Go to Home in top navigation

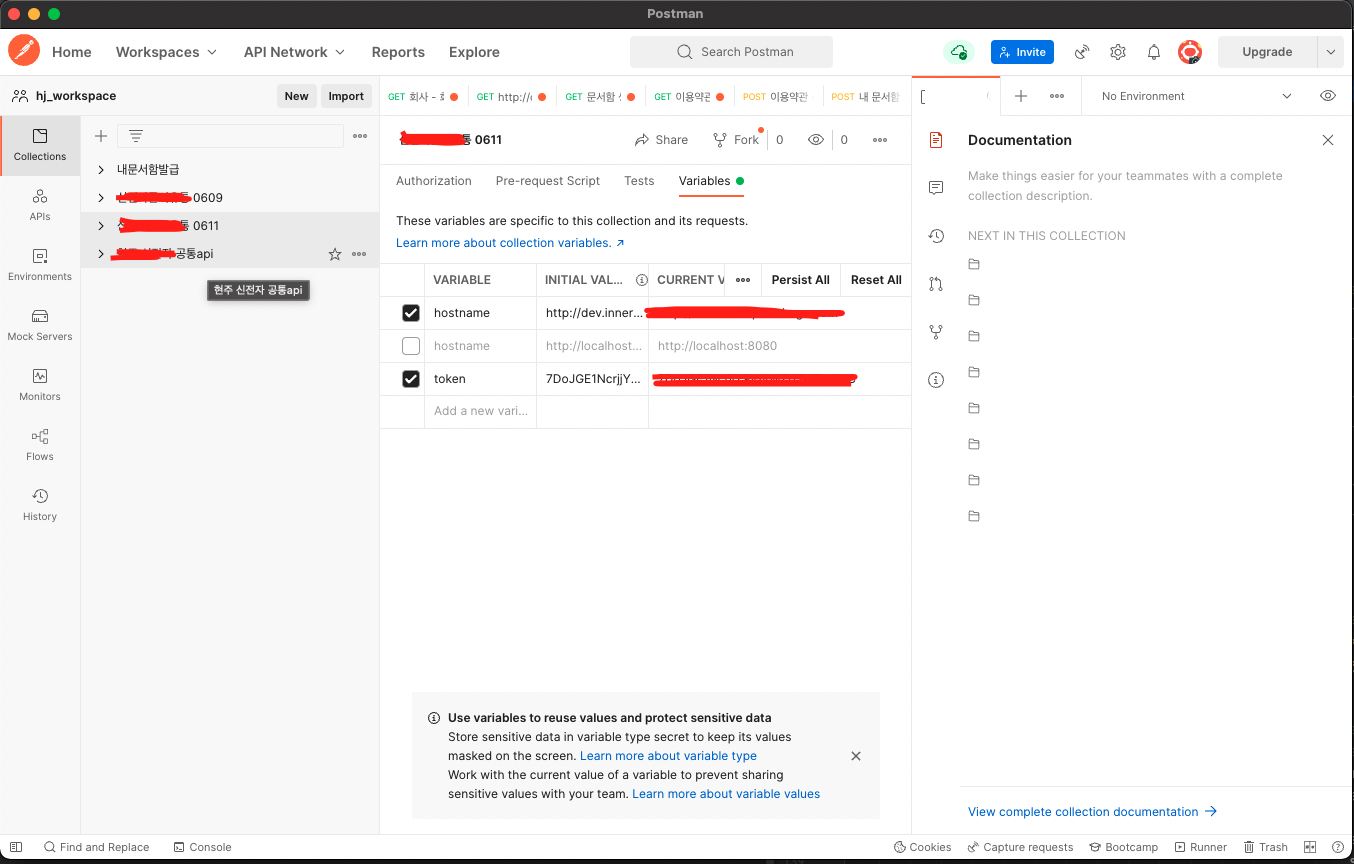pos(72,52)
